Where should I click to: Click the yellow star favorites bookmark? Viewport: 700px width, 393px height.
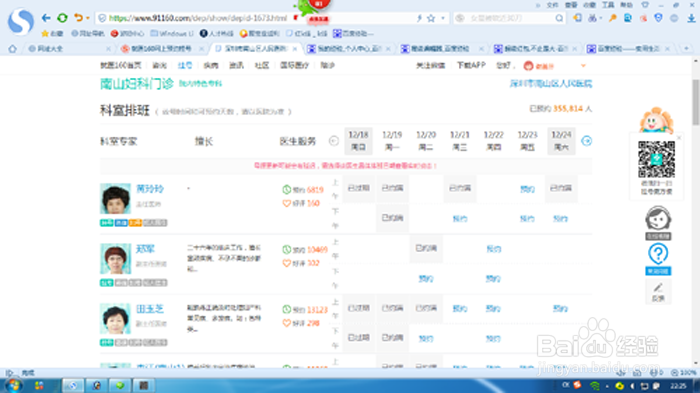pos(52,33)
